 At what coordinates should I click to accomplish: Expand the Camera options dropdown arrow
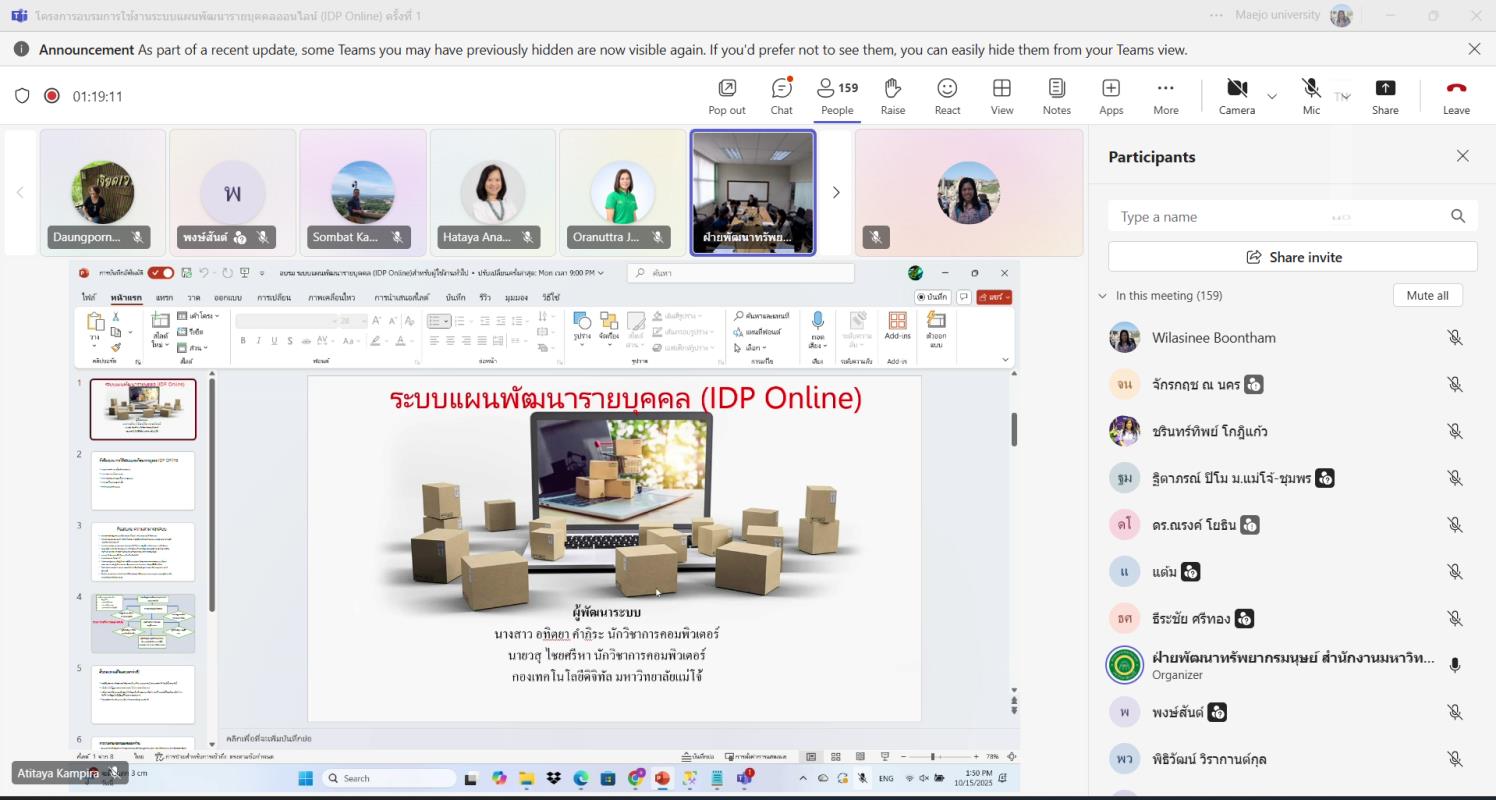(x=1272, y=97)
